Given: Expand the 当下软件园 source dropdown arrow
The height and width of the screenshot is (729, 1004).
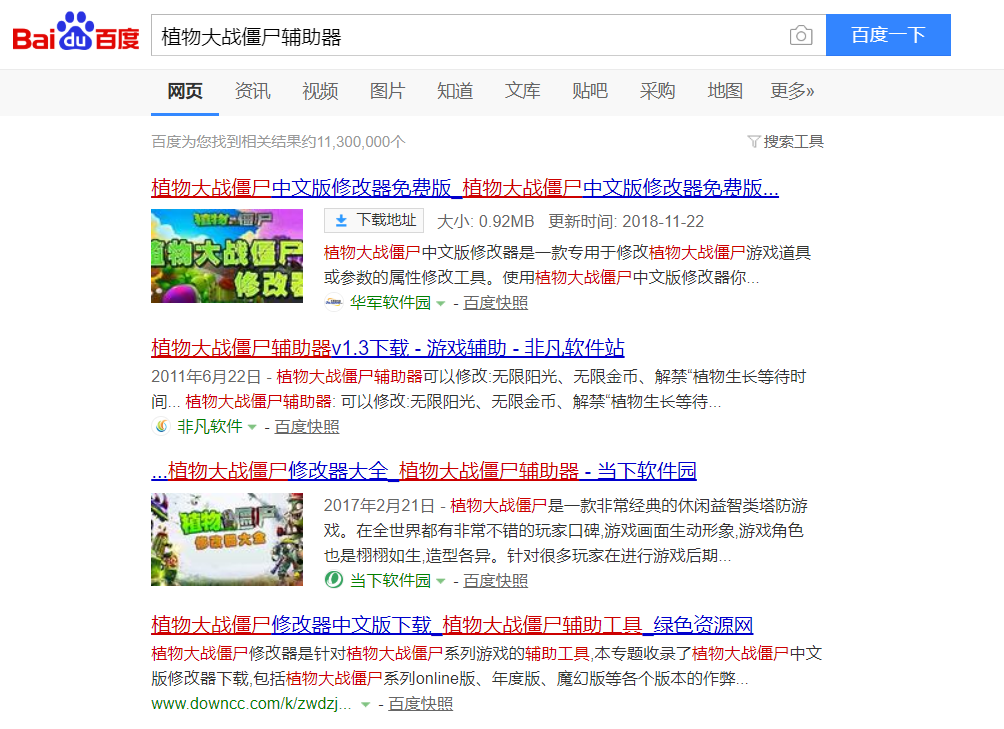Looking at the screenshot, I should pyautogui.click(x=441, y=581).
